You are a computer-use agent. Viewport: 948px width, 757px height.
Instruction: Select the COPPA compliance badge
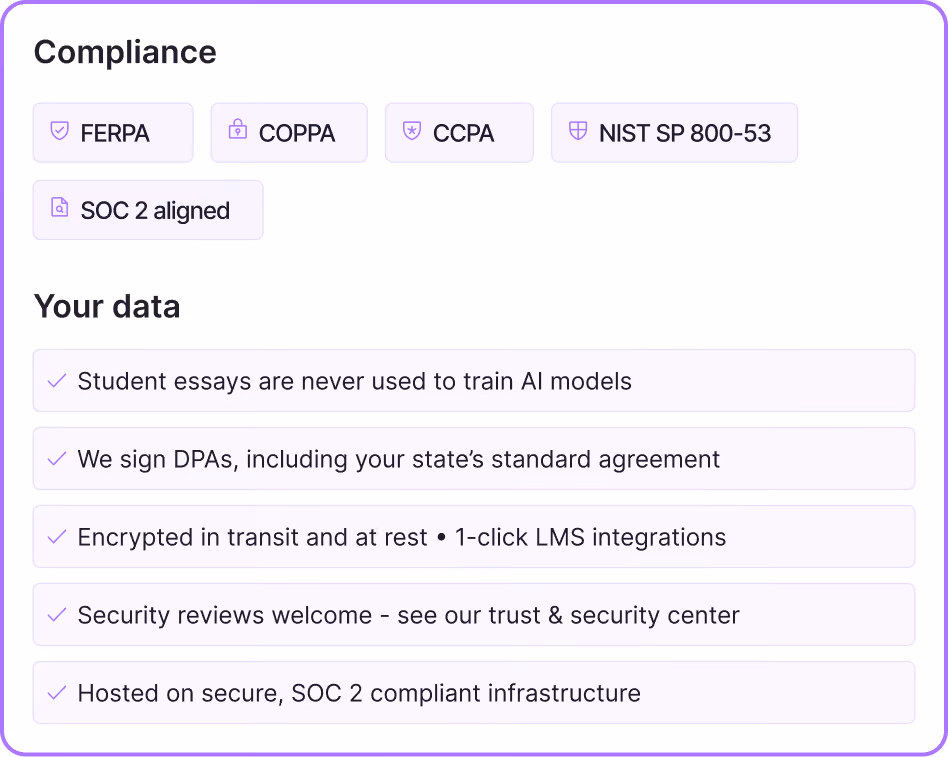(289, 132)
